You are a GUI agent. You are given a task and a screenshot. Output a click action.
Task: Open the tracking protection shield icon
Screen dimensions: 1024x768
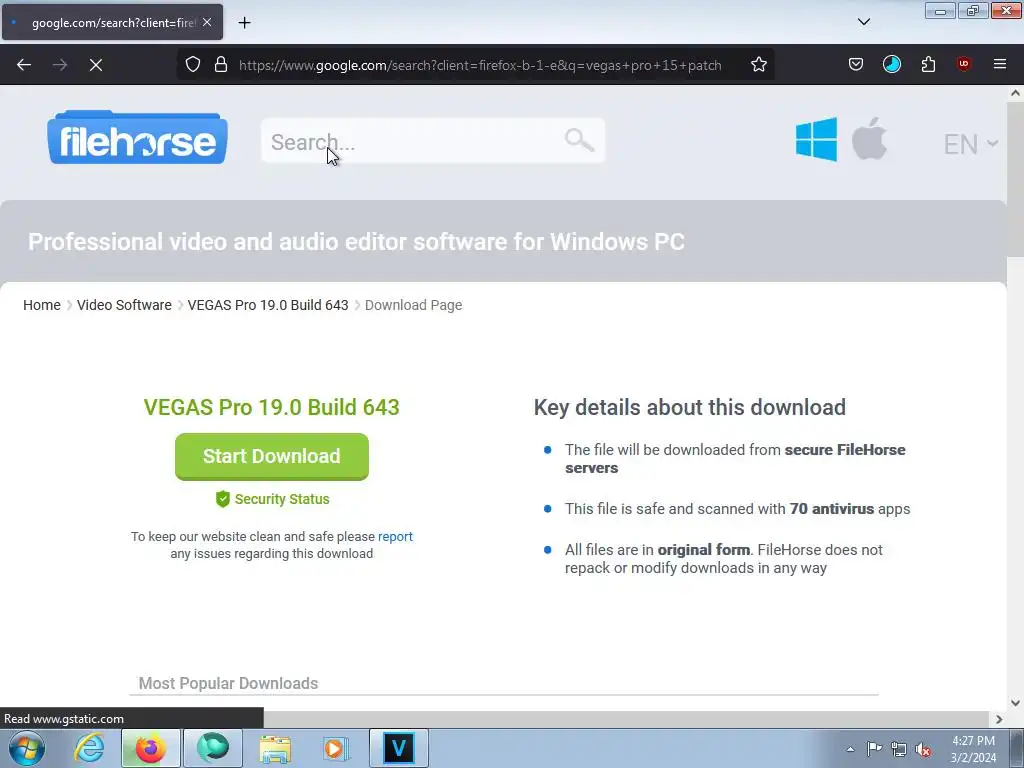(193, 64)
